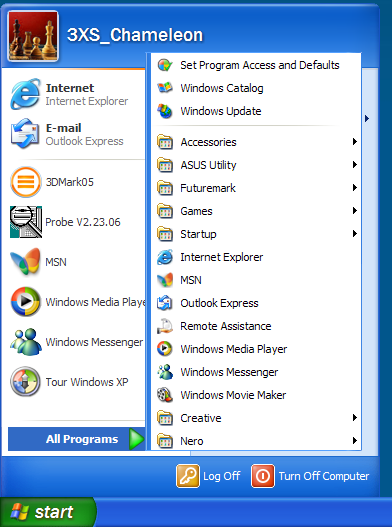Click the green All Programs arrow
The height and width of the screenshot is (527, 392).
(136, 439)
